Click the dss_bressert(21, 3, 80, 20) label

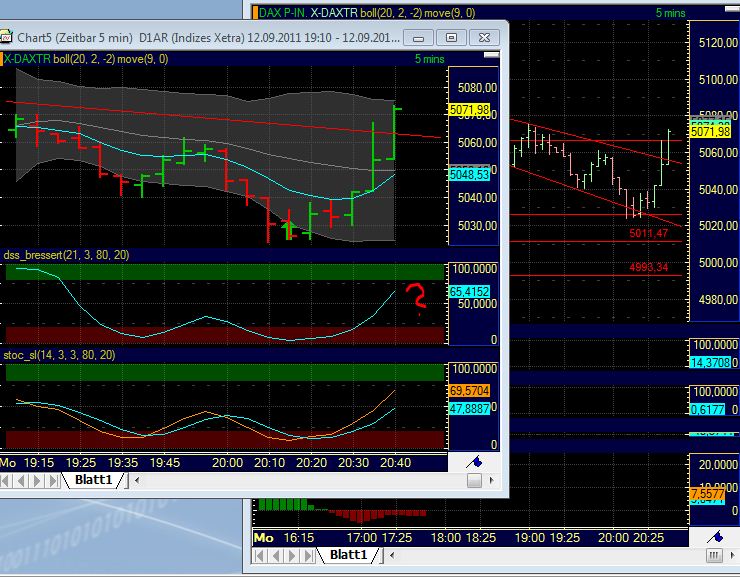[x=67, y=255]
